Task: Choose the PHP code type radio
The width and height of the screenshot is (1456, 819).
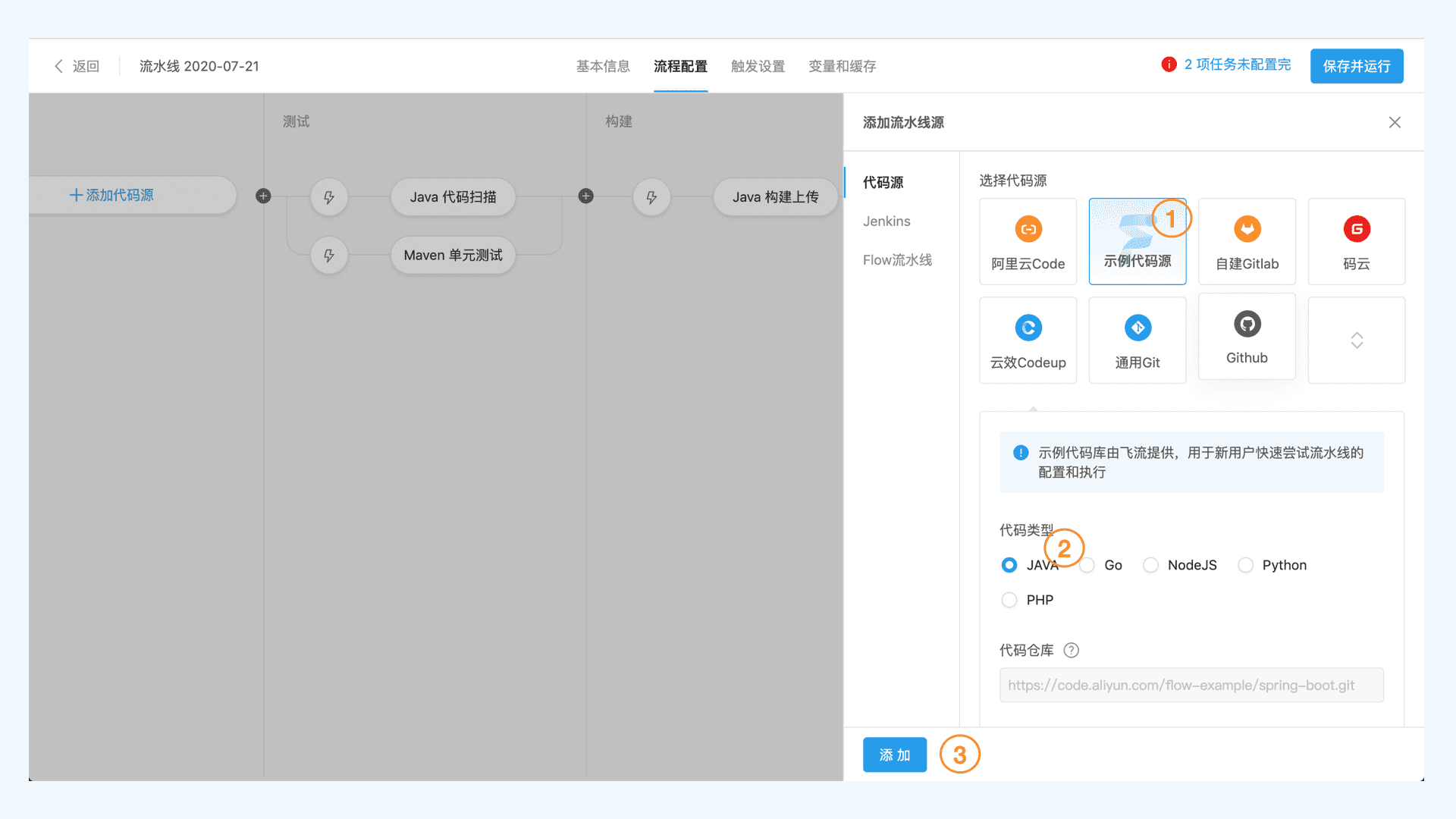Action: (x=1009, y=600)
